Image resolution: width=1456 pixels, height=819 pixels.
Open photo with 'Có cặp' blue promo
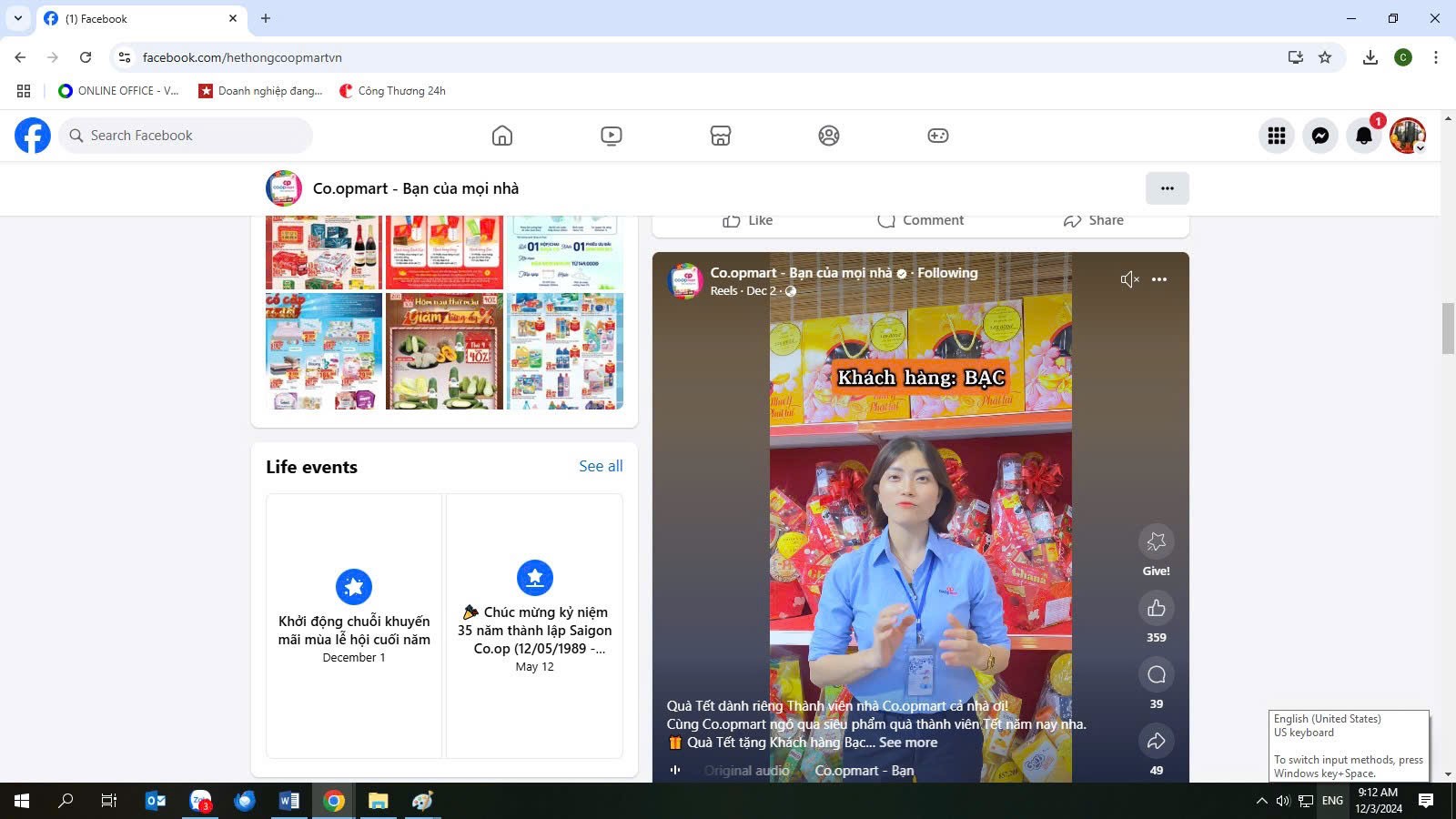click(x=324, y=351)
